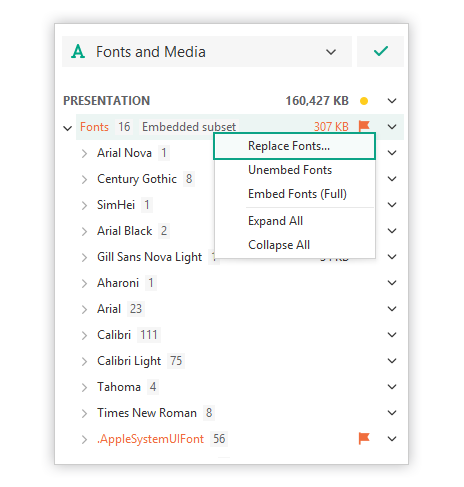Click the yellow status dot near Presentation size
Image resolution: width=464 pixels, height=487 pixels.
pyautogui.click(x=364, y=101)
